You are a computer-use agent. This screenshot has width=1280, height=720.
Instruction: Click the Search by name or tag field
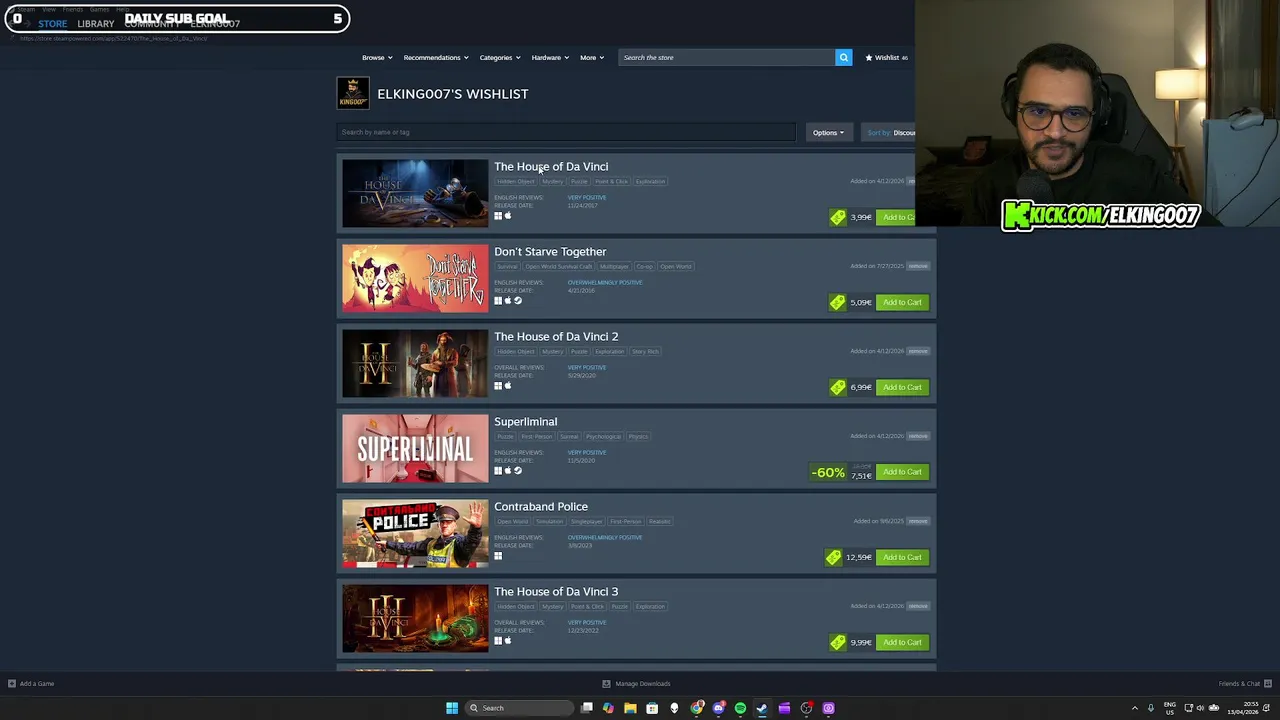coord(566,132)
